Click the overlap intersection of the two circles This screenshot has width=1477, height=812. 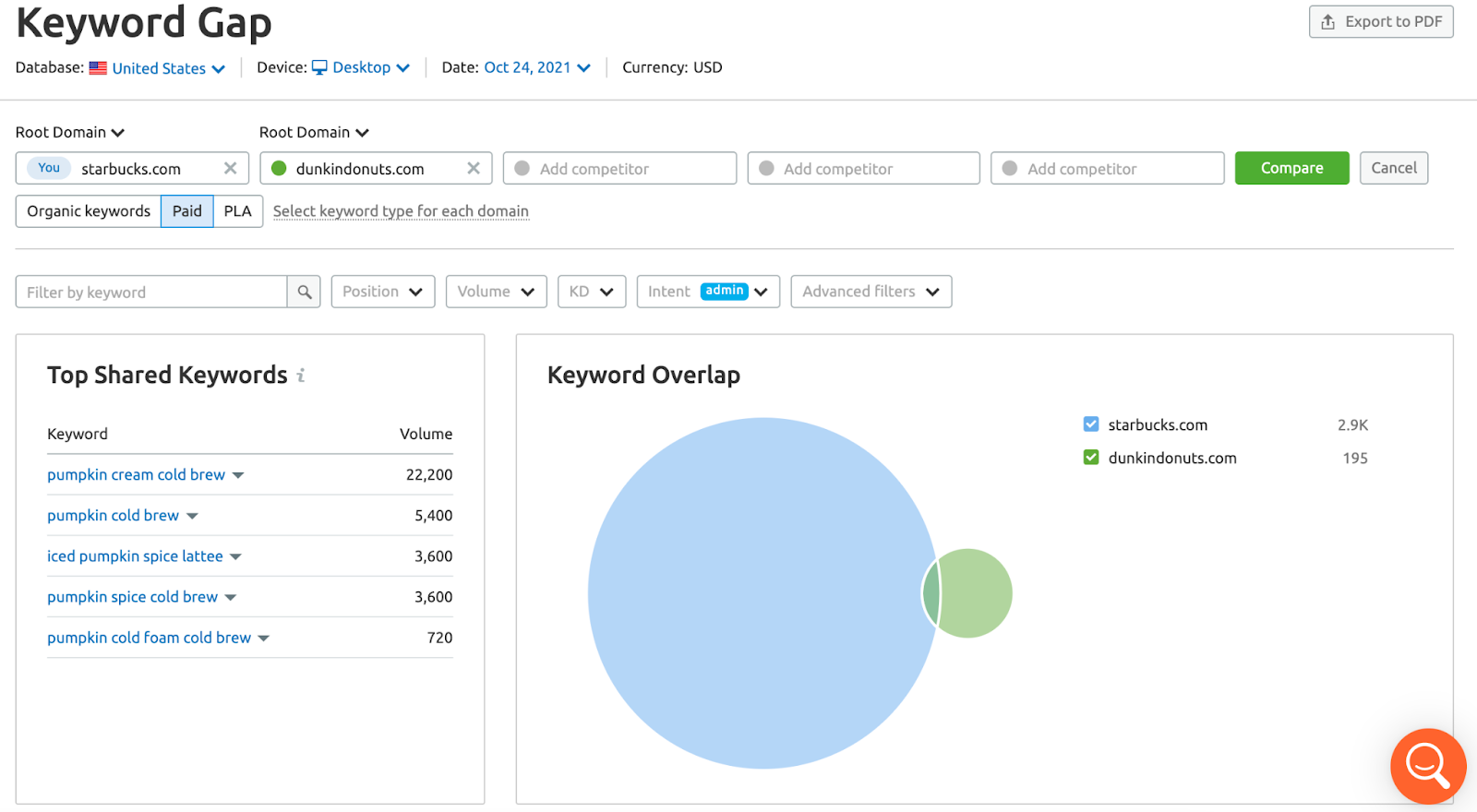coord(931,593)
